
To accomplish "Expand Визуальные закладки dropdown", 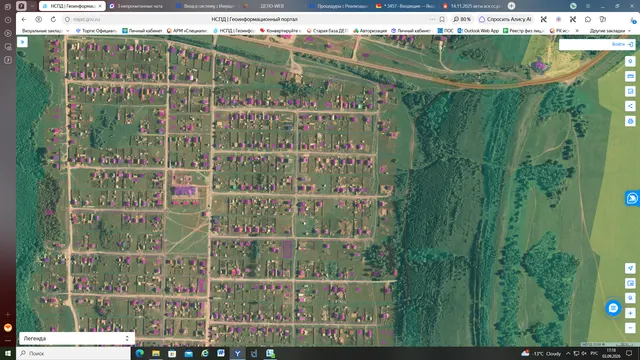I will 45,31.
